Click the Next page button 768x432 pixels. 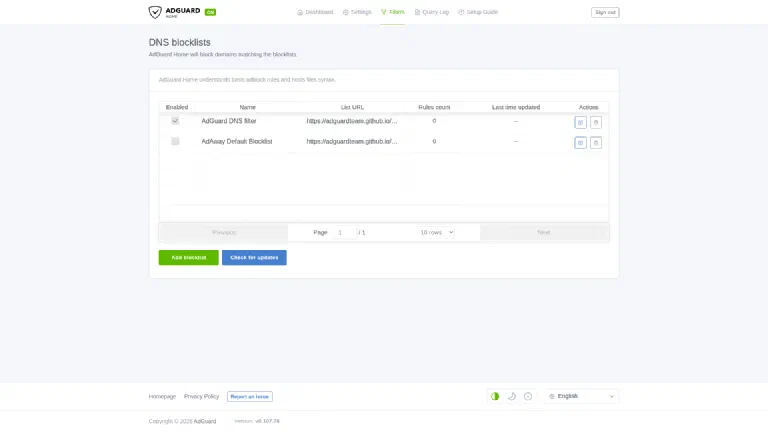click(544, 232)
